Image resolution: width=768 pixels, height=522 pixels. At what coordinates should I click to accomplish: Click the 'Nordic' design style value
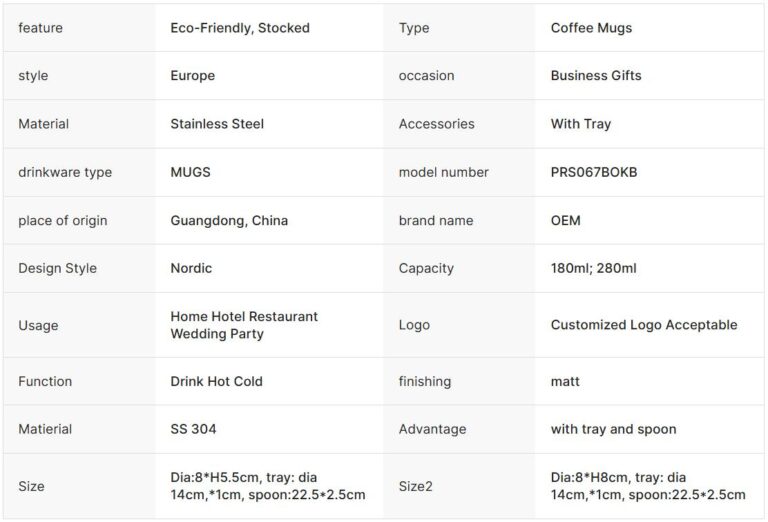click(x=191, y=268)
